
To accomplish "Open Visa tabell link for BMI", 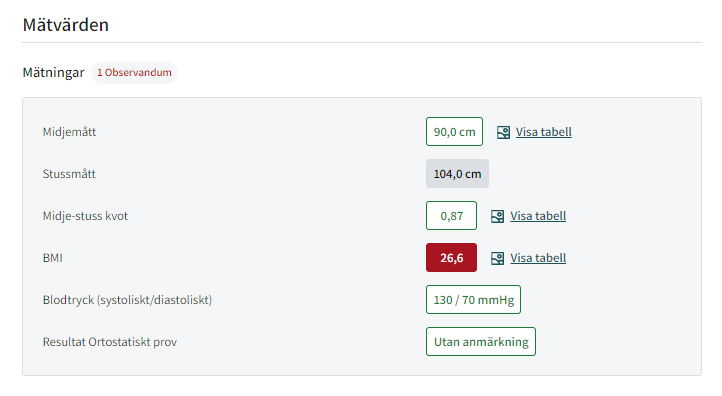I will coord(538,258).
